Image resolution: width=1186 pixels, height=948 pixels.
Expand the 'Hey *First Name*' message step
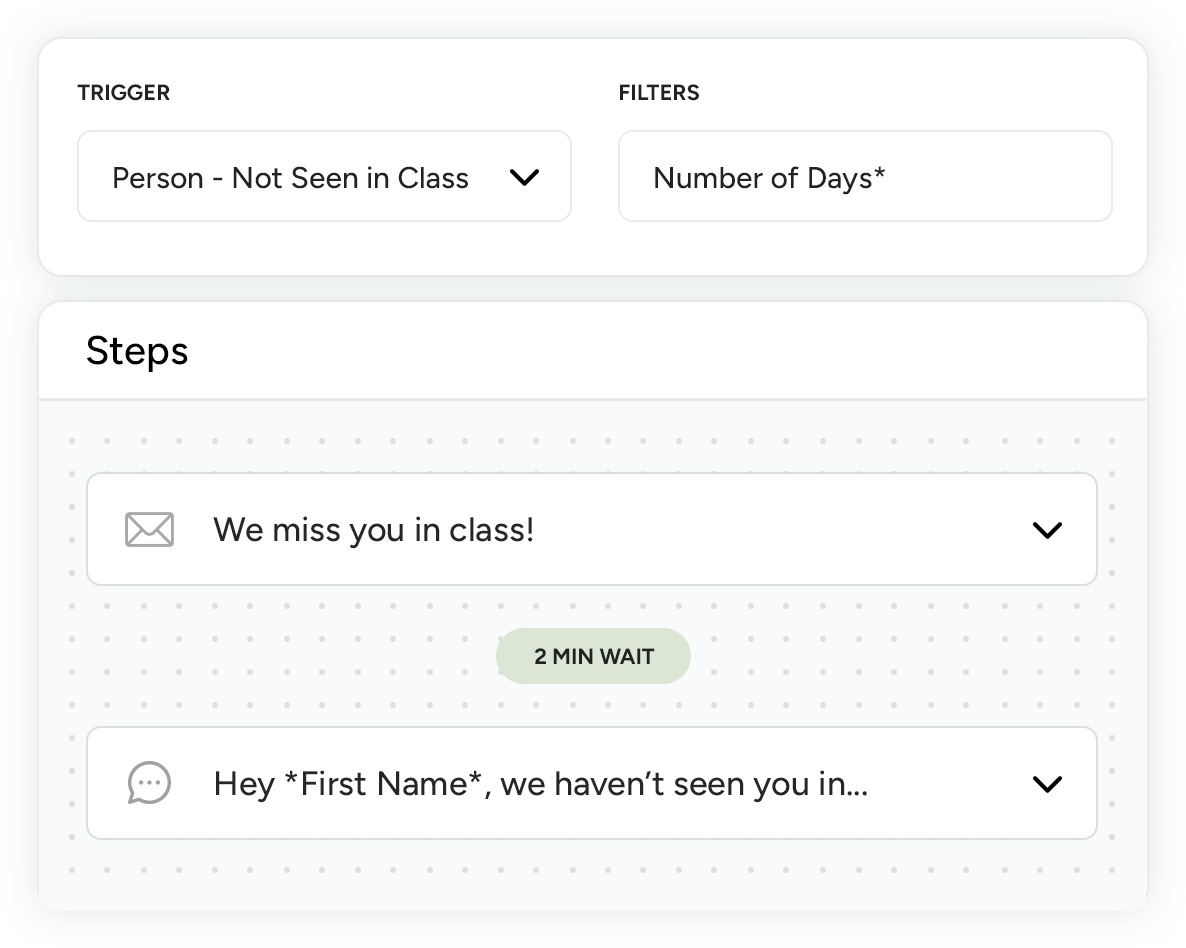tap(1046, 784)
